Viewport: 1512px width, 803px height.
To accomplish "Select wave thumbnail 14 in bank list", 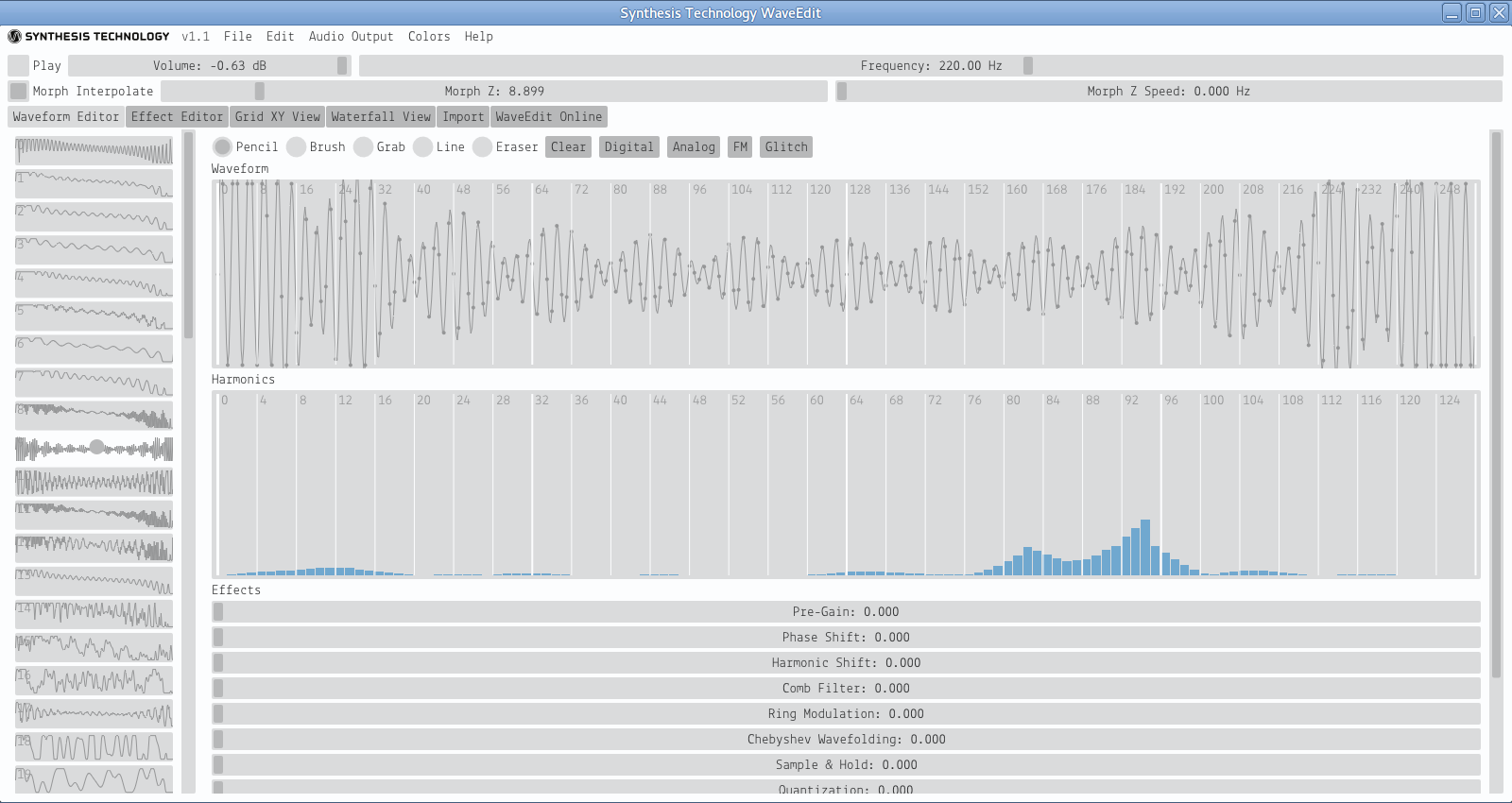I will [x=94, y=614].
